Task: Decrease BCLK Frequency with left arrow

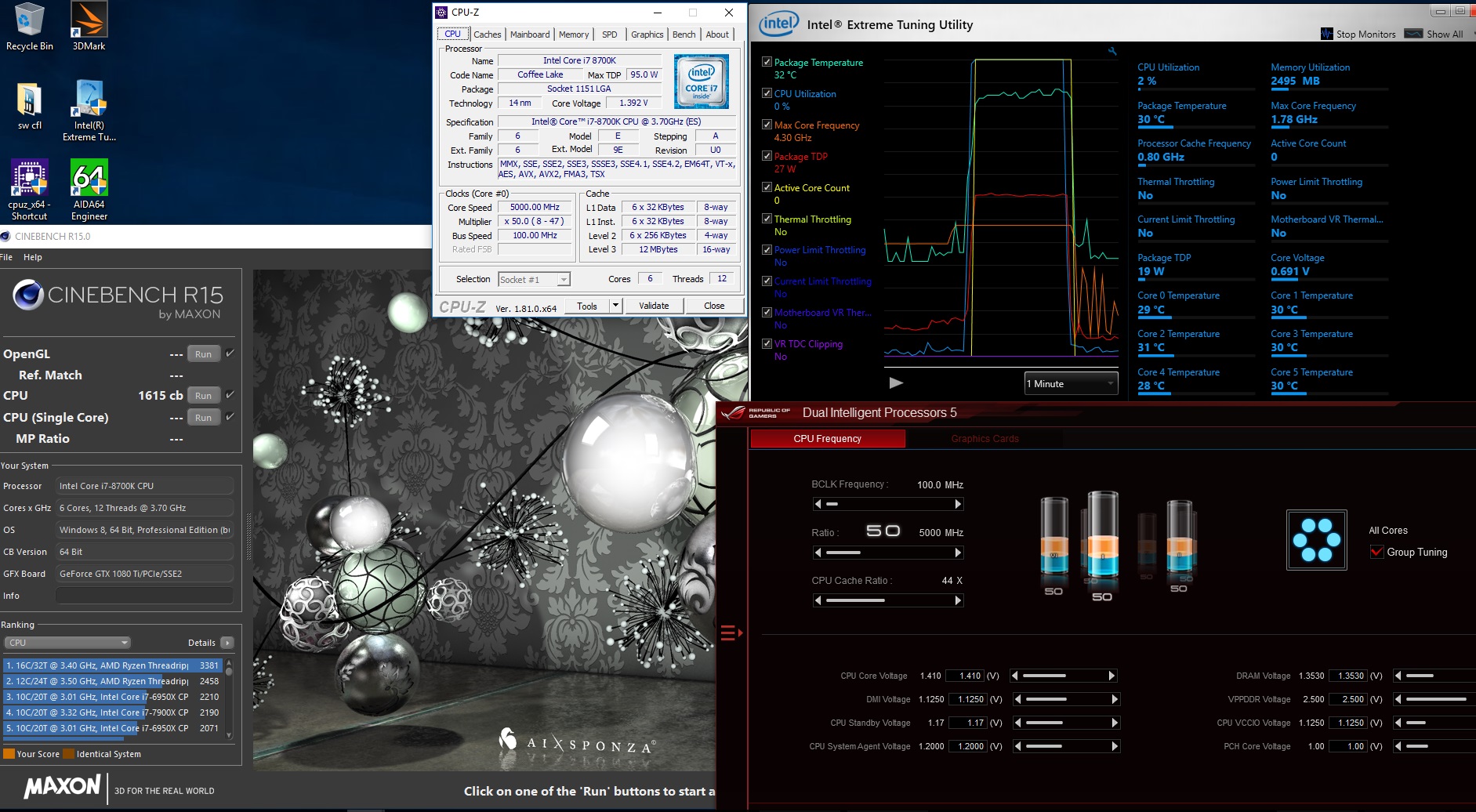Action: (818, 504)
